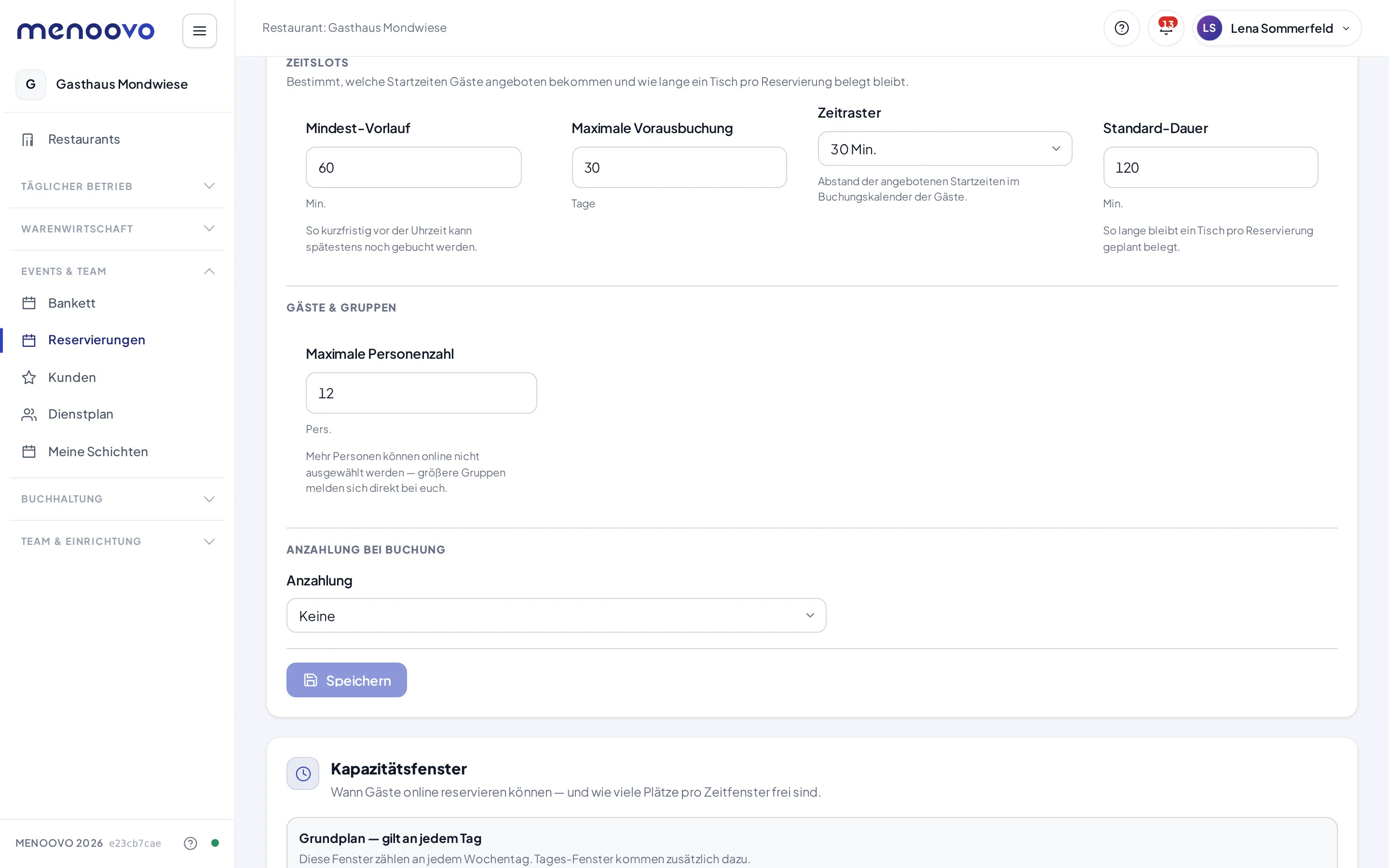Screen dimensions: 1389x868
Task: Click the Kunden star icon
Action: (x=29, y=377)
